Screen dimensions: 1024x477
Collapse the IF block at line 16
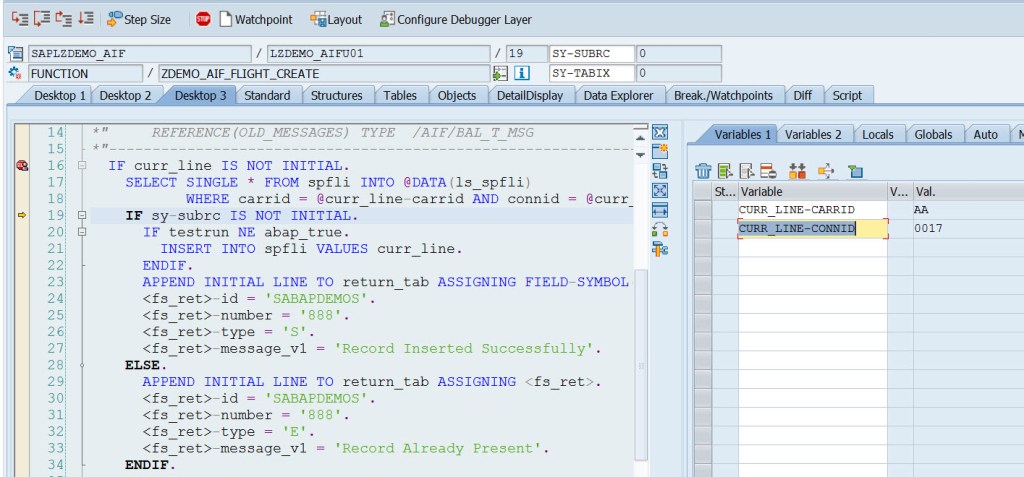pyautogui.click(x=82, y=166)
